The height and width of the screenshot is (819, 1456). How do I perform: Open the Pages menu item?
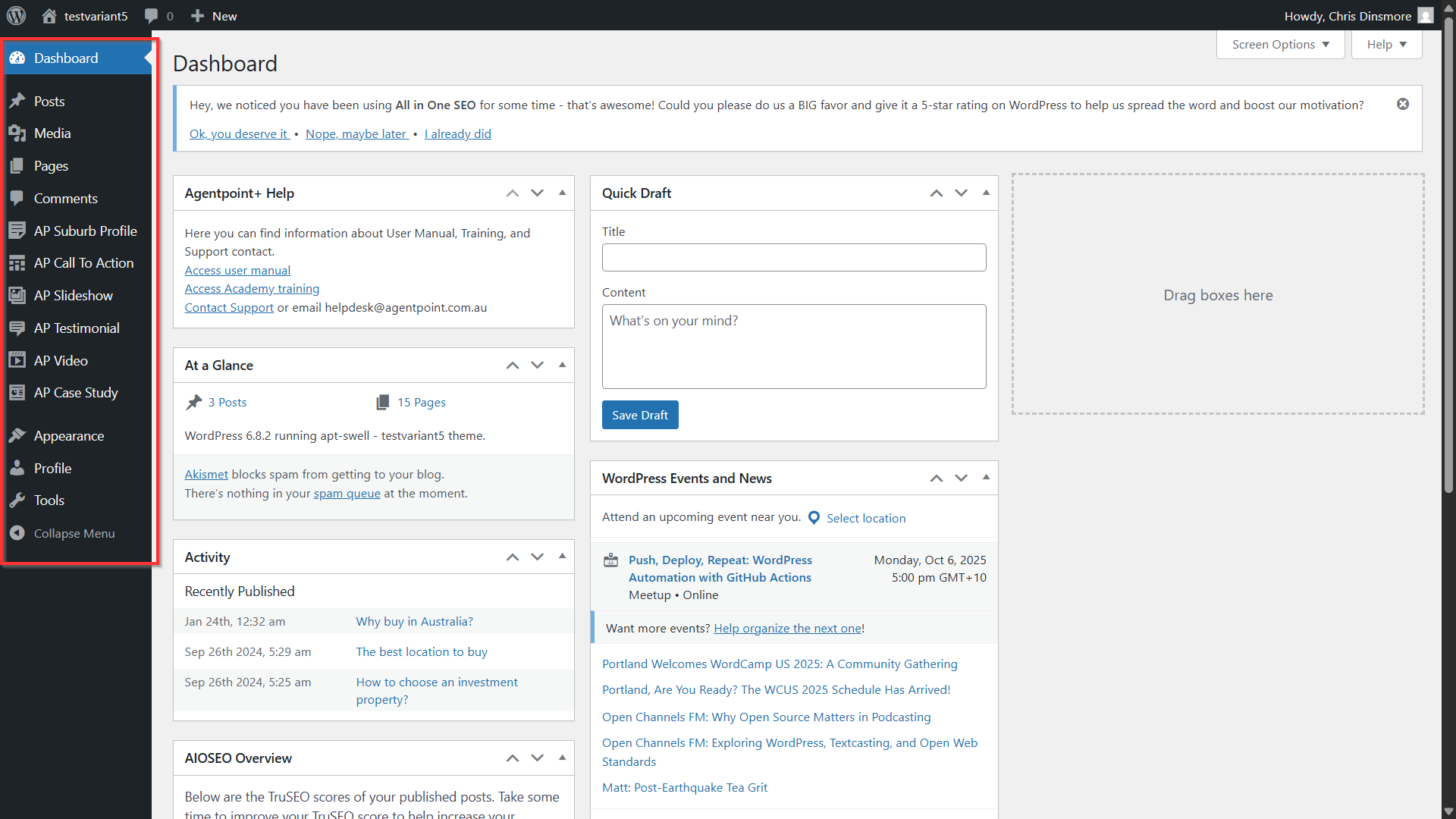click(76, 166)
